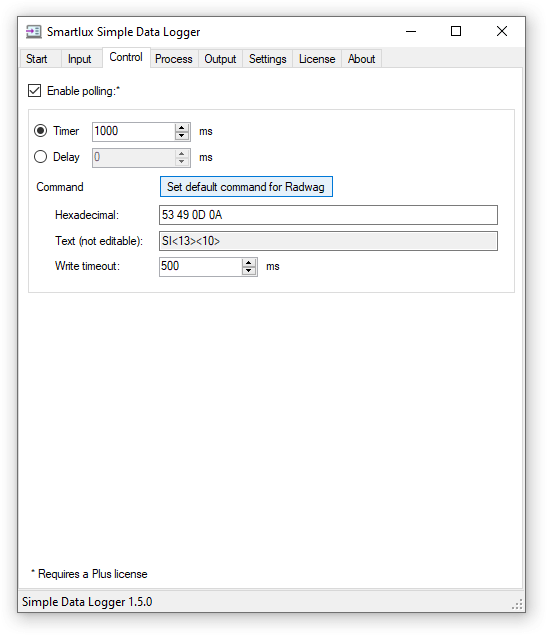The width and height of the screenshot is (547, 635).
Task: Open the Input tab
Action: click(x=79, y=59)
